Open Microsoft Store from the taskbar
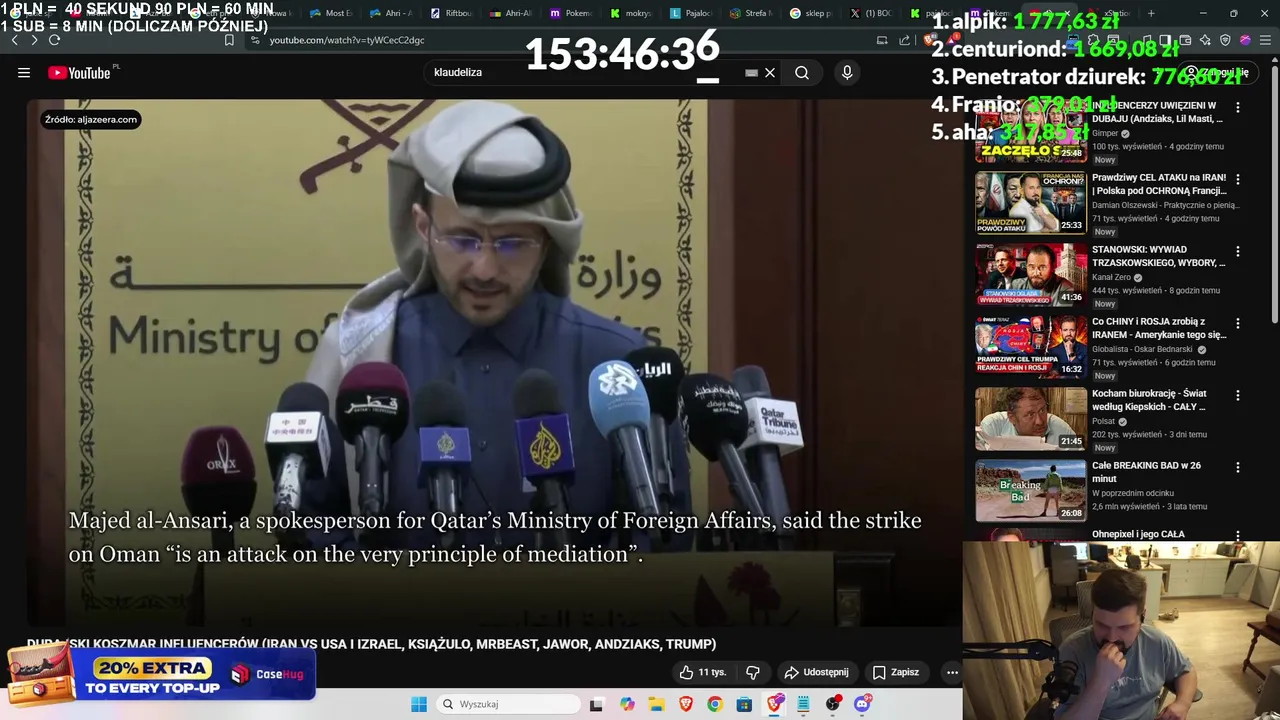This screenshot has width=1280, height=720. point(744,704)
